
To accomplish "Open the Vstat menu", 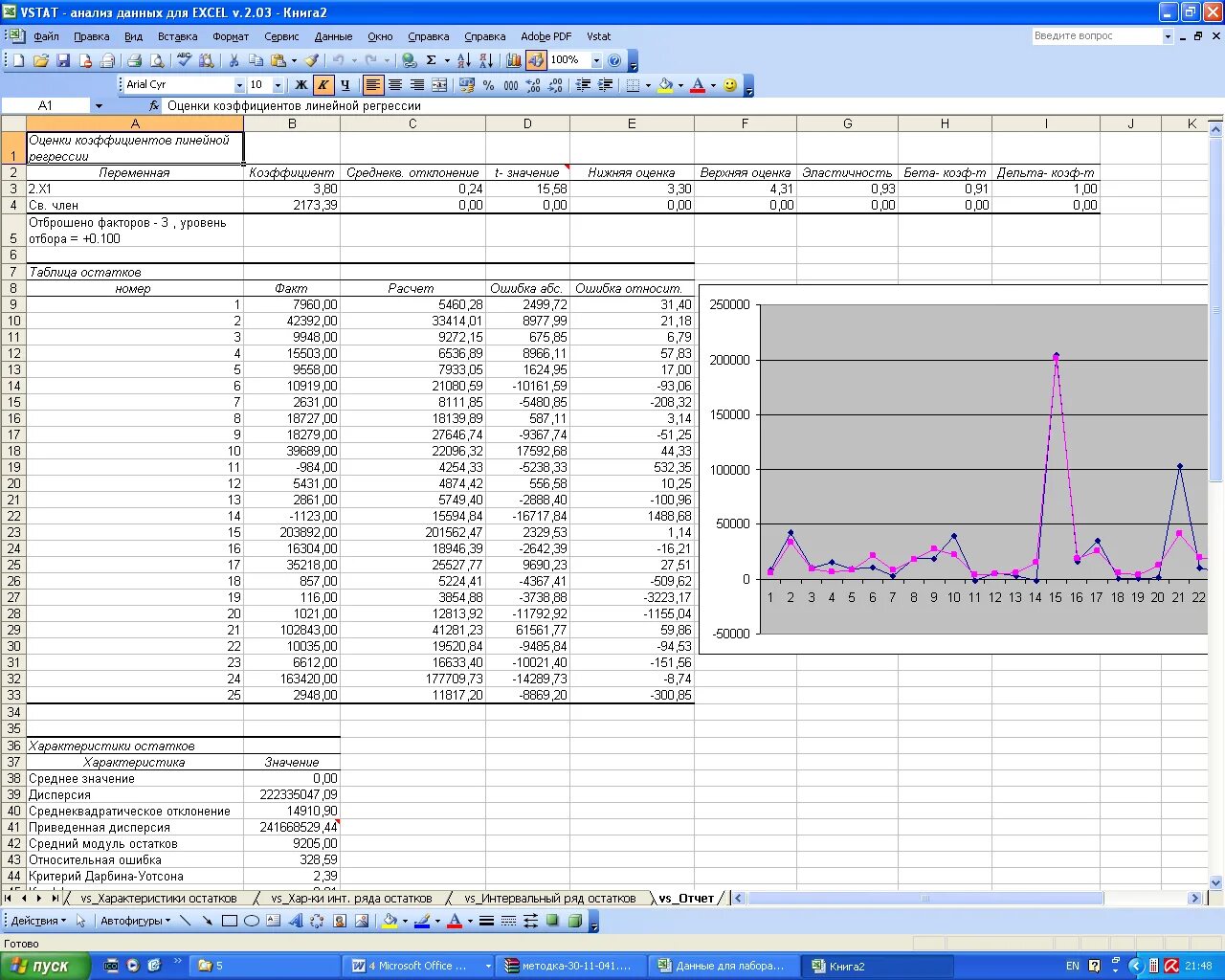I will tap(599, 36).
